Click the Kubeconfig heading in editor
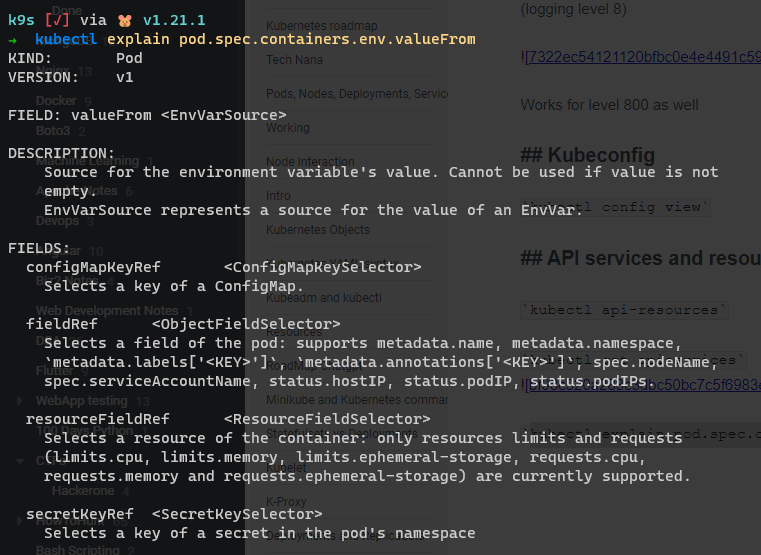This screenshot has width=761, height=555. [x=588, y=155]
